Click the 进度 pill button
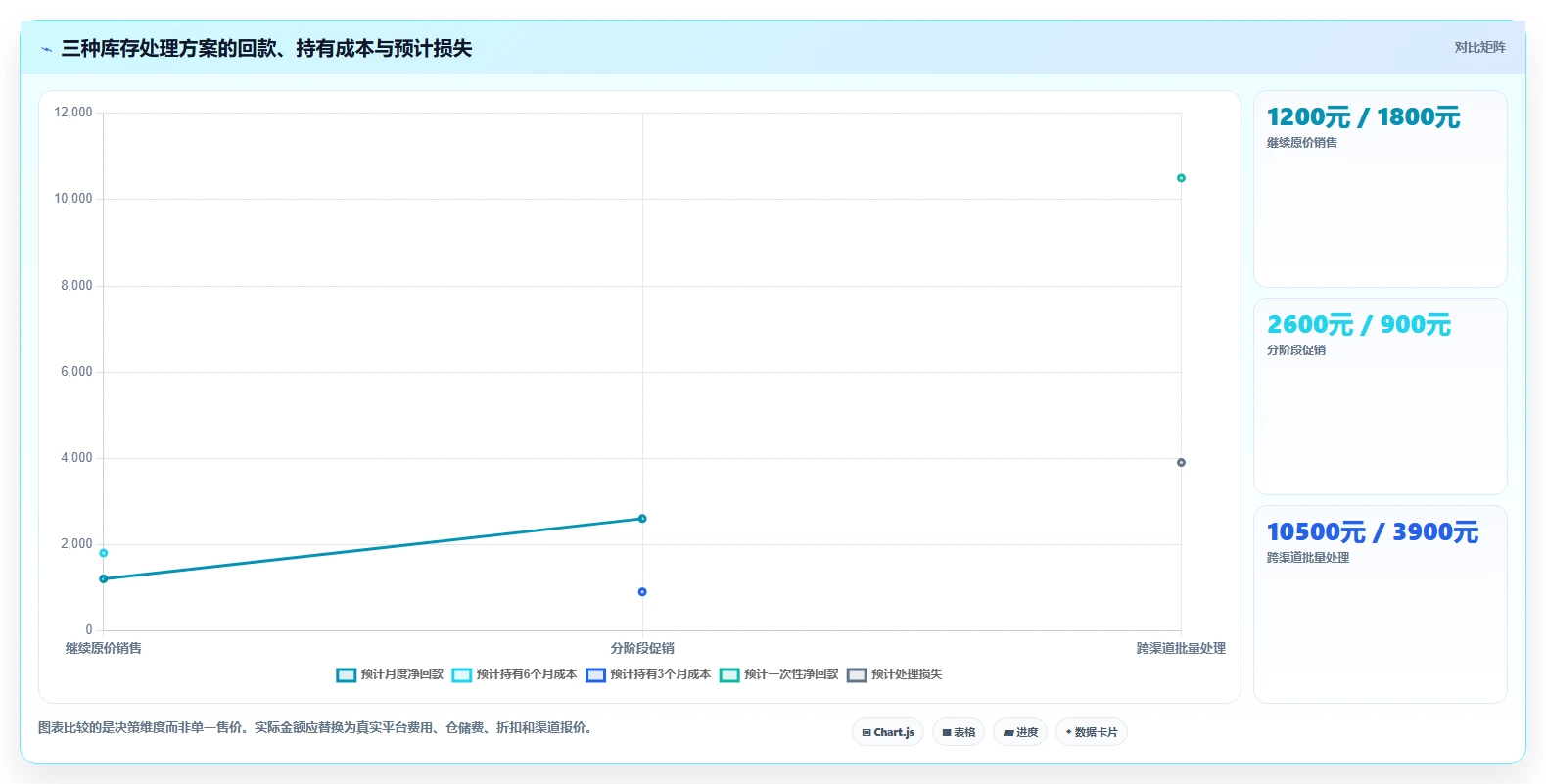The height and width of the screenshot is (784, 1546). (1020, 732)
